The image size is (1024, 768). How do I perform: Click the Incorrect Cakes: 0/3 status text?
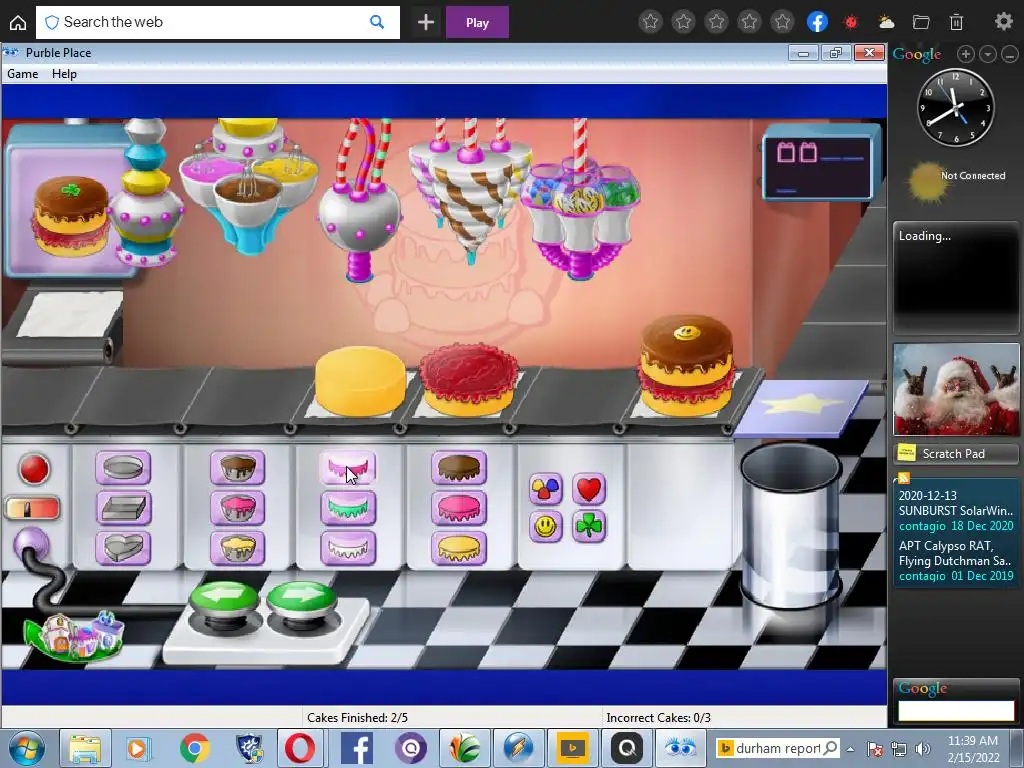[658, 718]
